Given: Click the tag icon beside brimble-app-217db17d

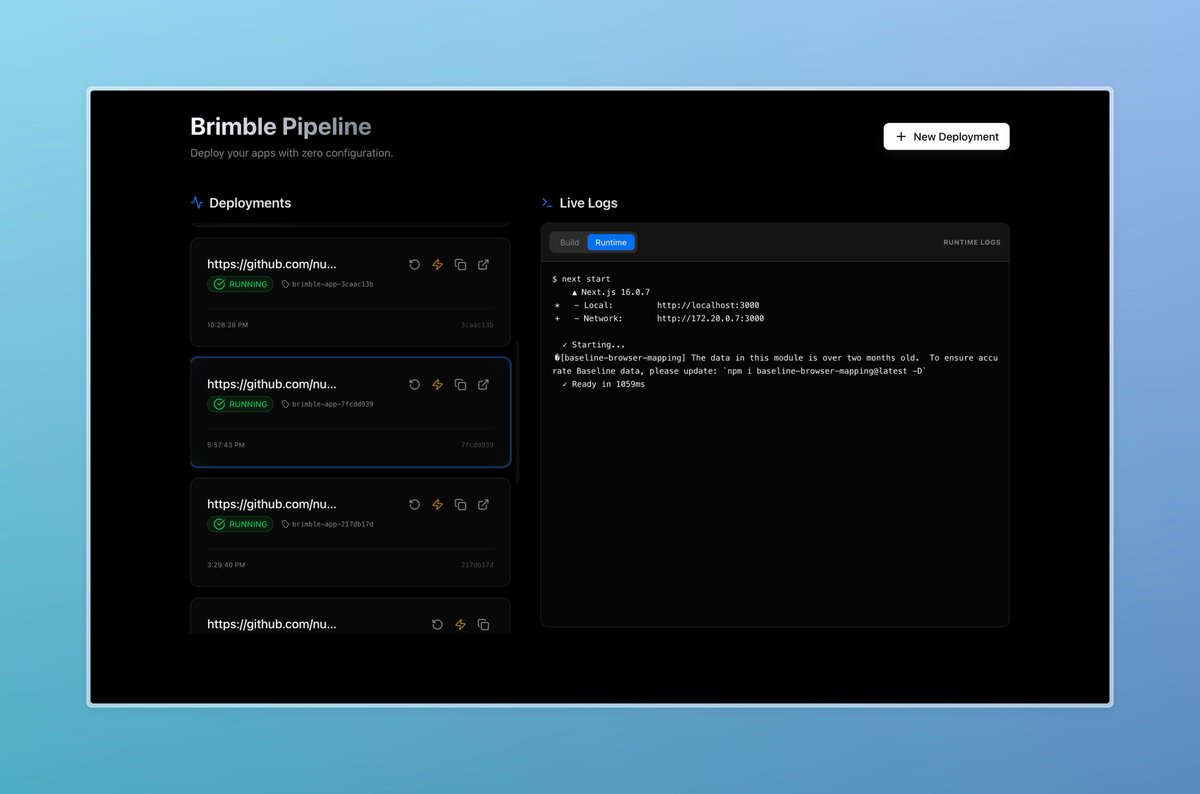Looking at the screenshot, I should (285, 524).
